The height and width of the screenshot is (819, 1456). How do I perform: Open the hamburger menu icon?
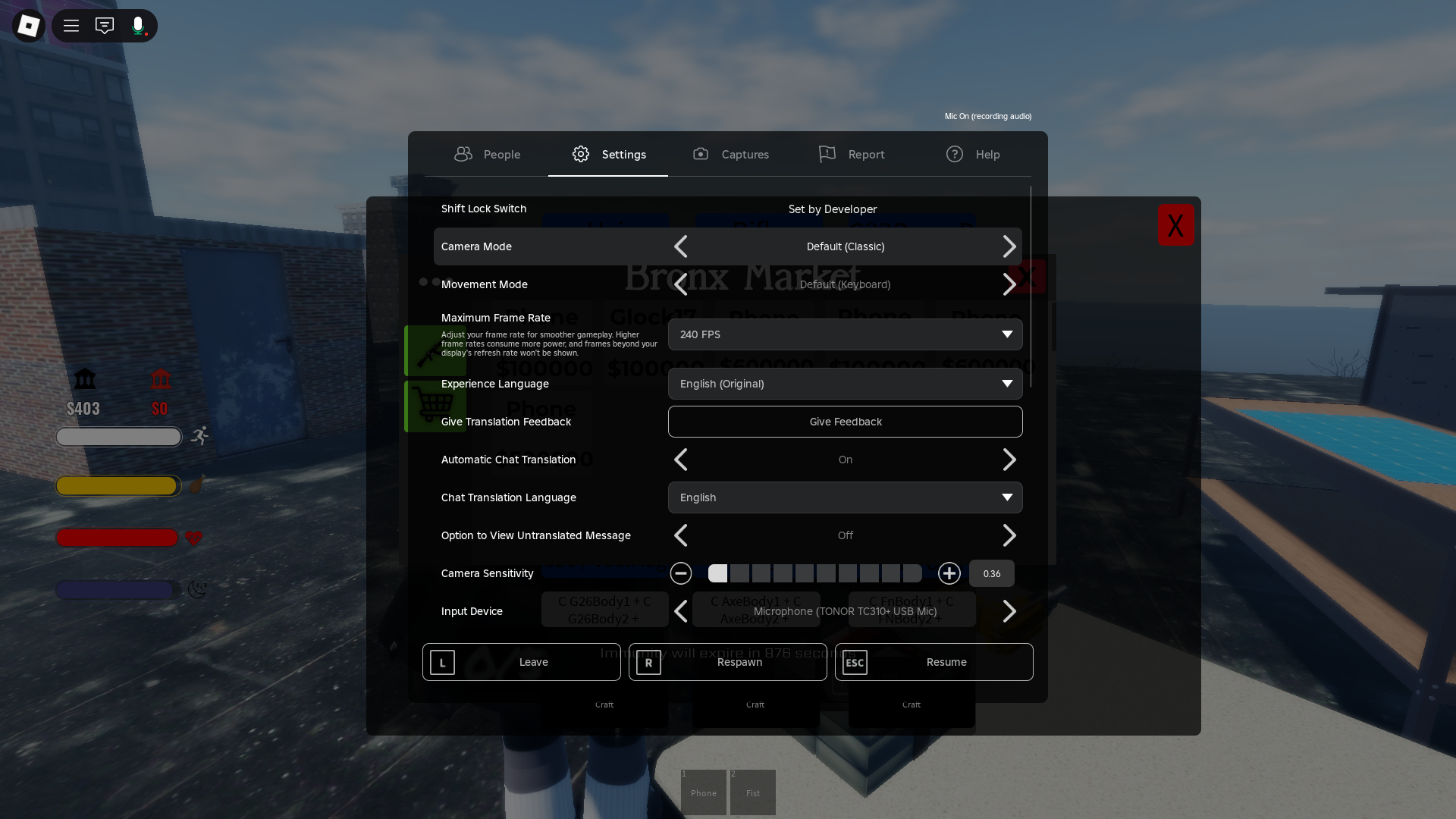(71, 26)
